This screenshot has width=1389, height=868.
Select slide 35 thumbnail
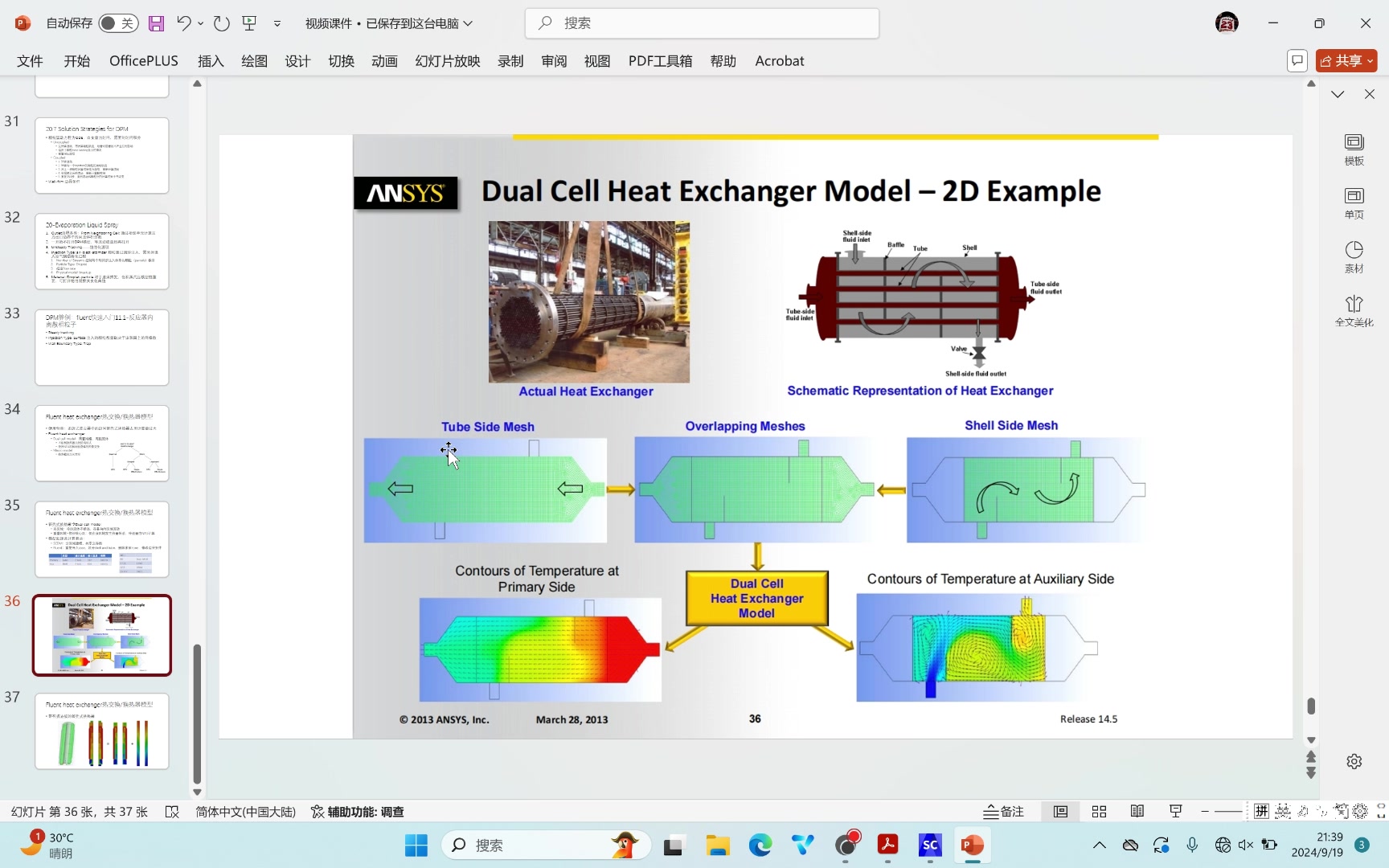pyautogui.click(x=102, y=539)
